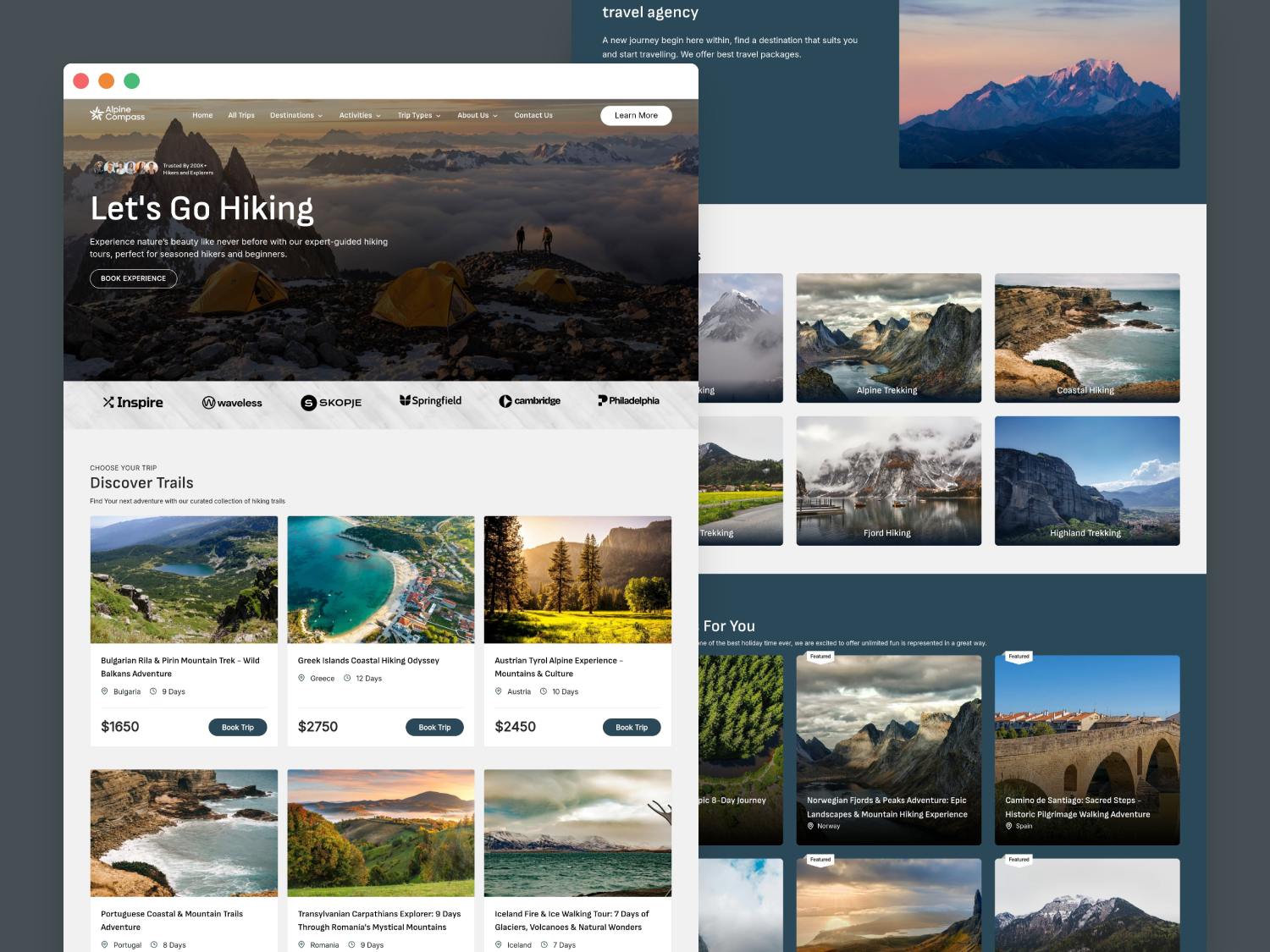
Task: Book the $2450 Austrian Tyrol trip
Action: click(x=632, y=727)
